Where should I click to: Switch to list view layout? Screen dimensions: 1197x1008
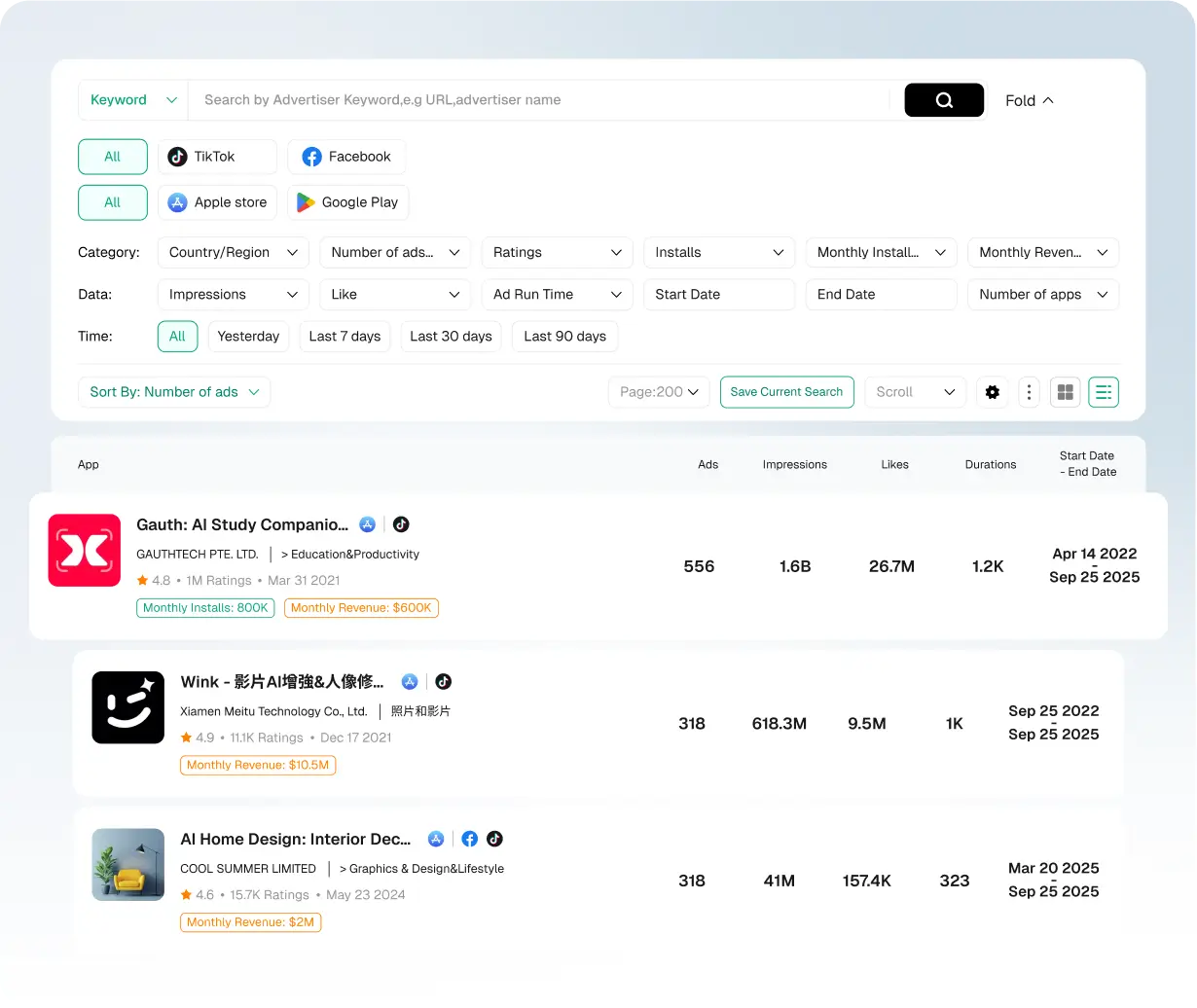[1103, 392]
